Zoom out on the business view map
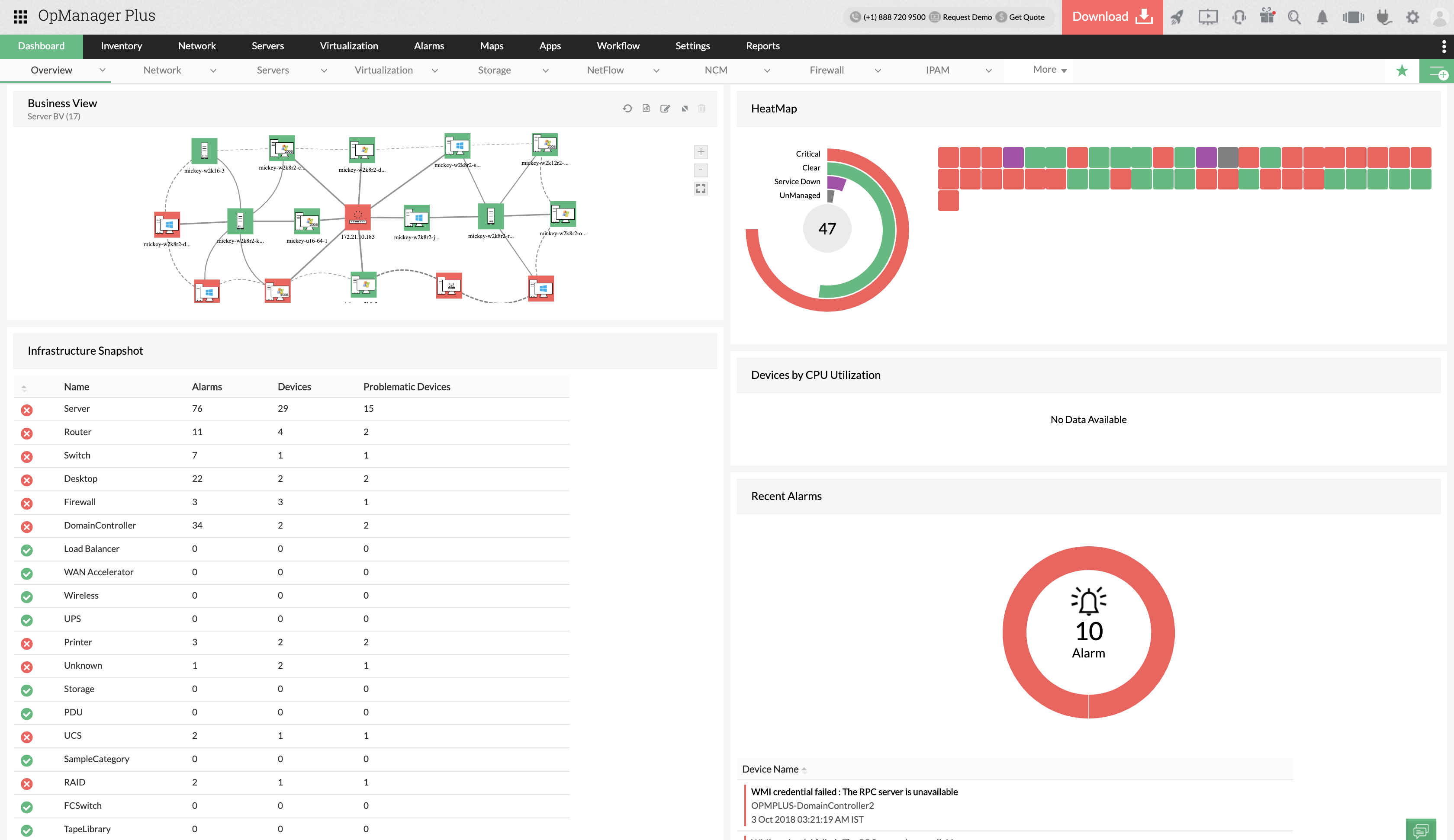 click(701, 170)
